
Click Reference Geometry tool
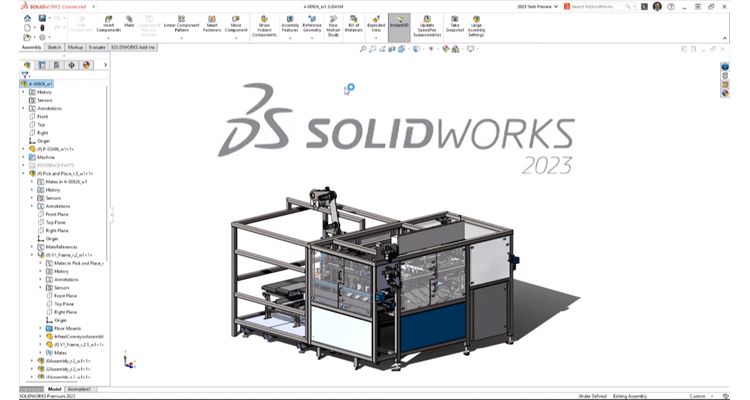pos(312,24)
